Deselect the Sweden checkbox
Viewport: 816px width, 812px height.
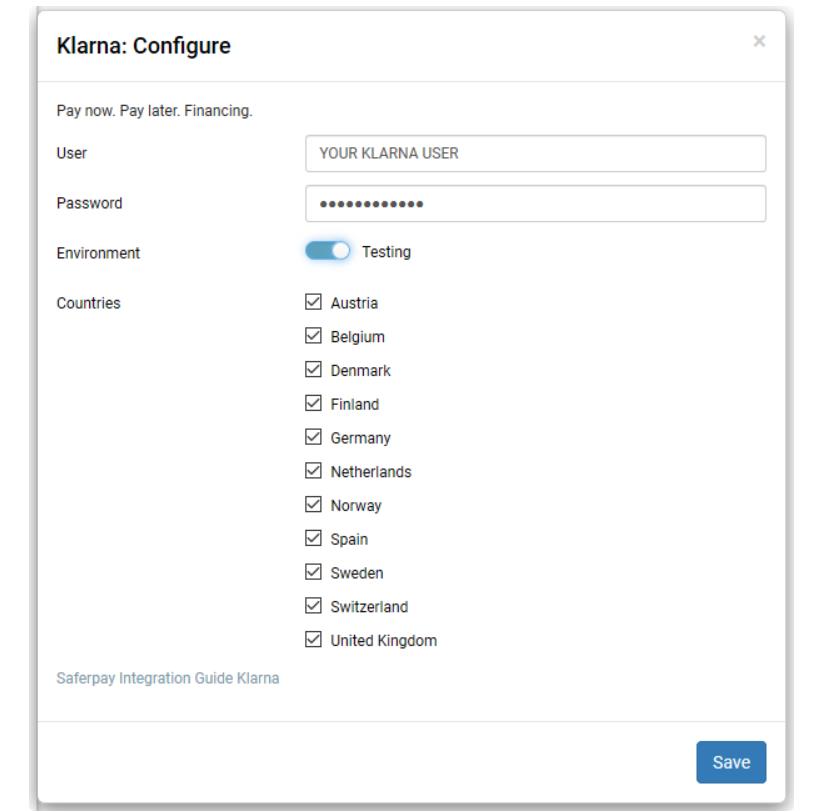pyautogui.click(x=314, y=573)
